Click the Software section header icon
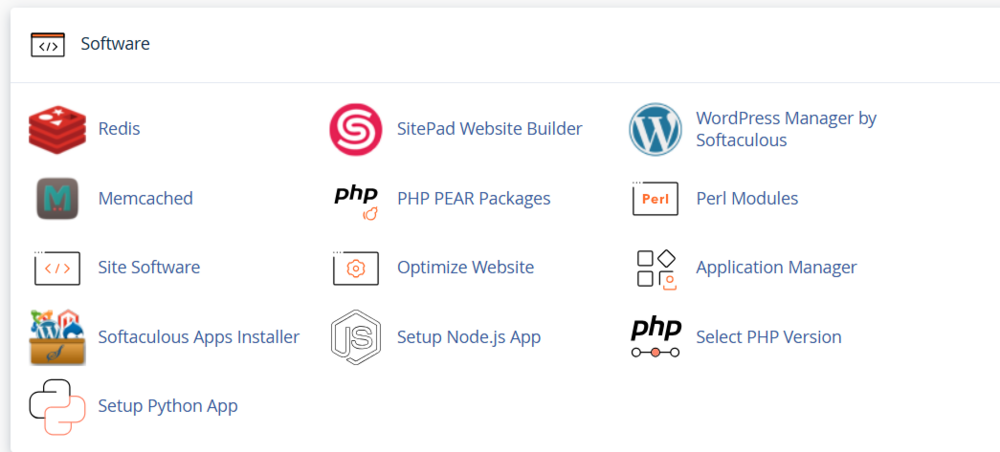 (x=48, y=45)
